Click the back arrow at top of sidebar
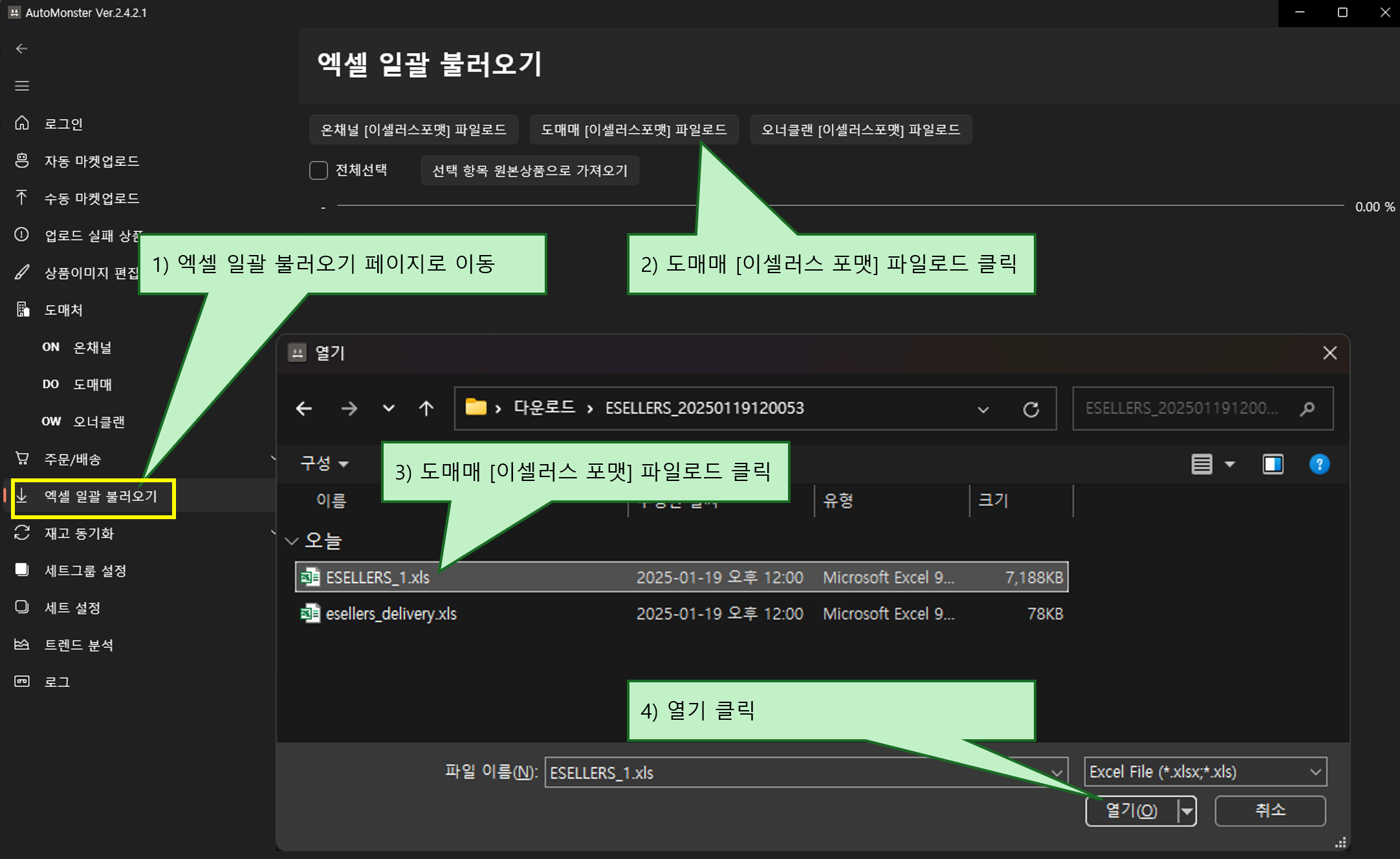The width and height of the screenshot is (1400, 859). 22,49
